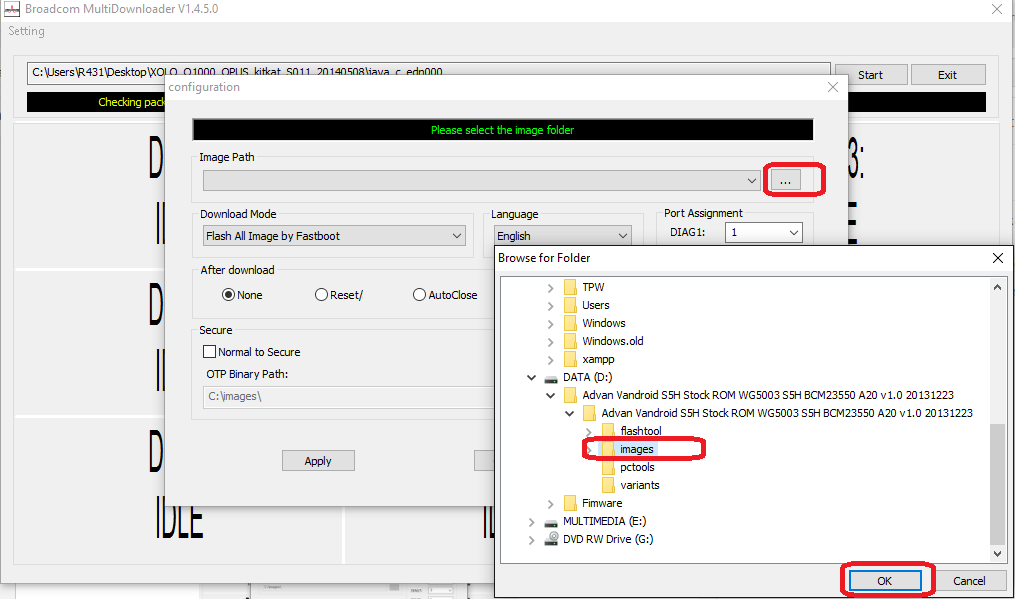This screenshot has width=1015, height=599.
Task: Select the DATA (D:) drive icon
Action: tap(551, 378)
